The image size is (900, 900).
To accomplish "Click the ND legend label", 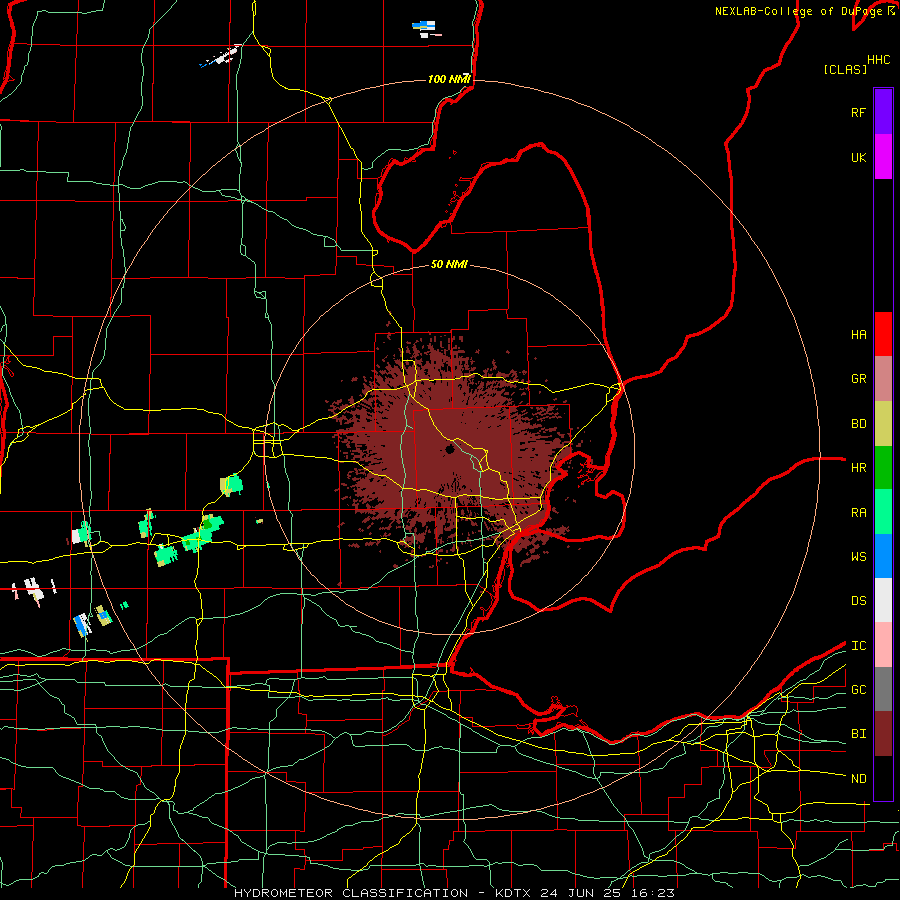I will click(858, 778).
